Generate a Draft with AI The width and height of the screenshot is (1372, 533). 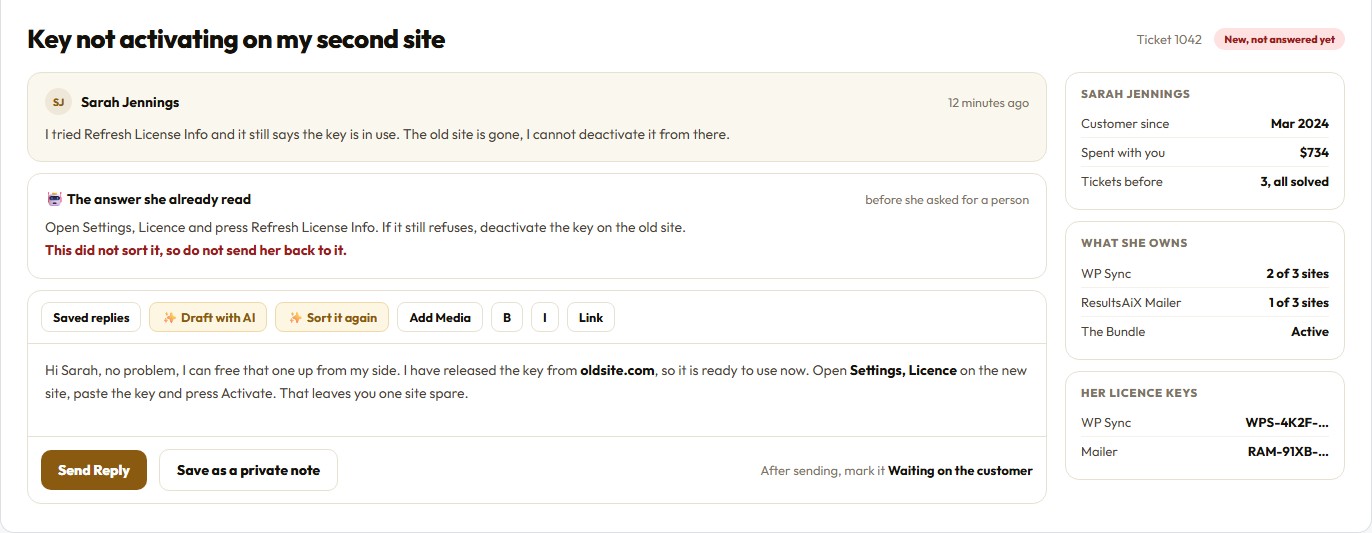coord(208,317)
